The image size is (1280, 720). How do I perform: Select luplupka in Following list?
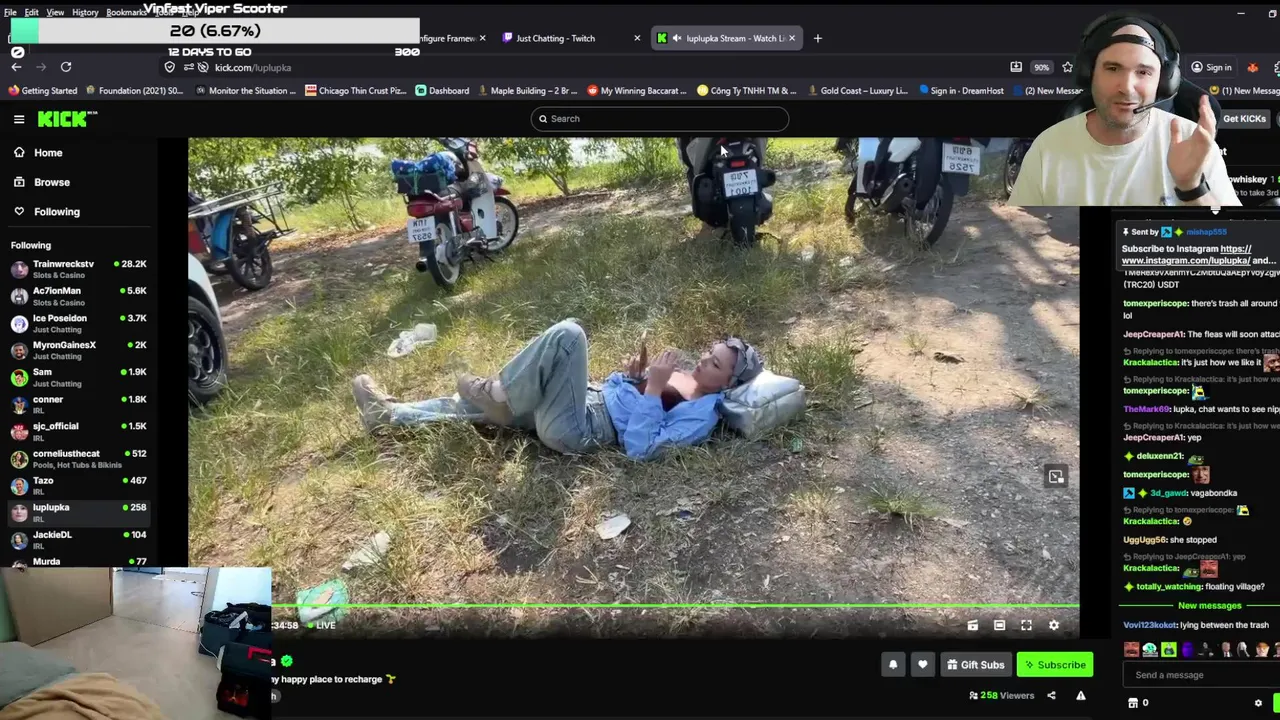point(79,512)
